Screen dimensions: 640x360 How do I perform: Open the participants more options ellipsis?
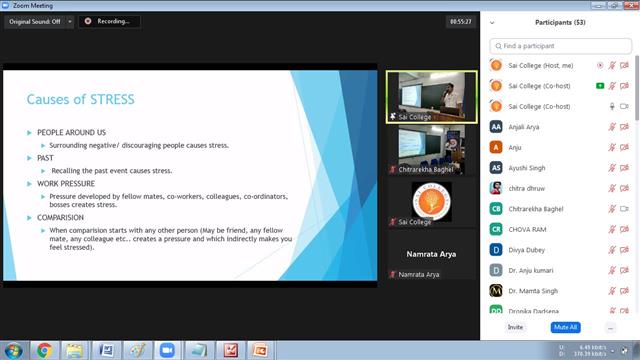click(610, 328)
